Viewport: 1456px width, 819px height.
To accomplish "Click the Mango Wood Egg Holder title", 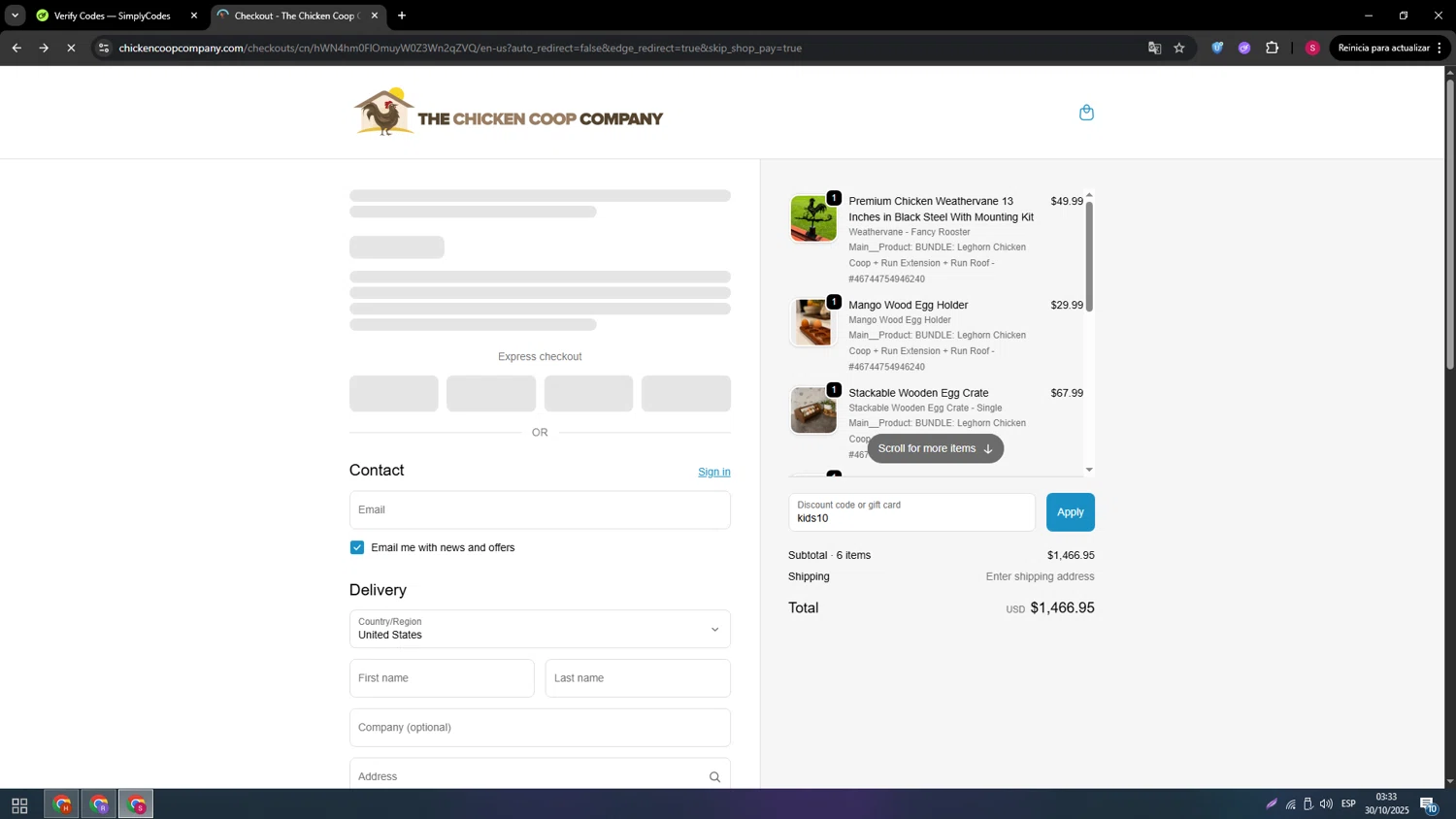I will point(908,305).
